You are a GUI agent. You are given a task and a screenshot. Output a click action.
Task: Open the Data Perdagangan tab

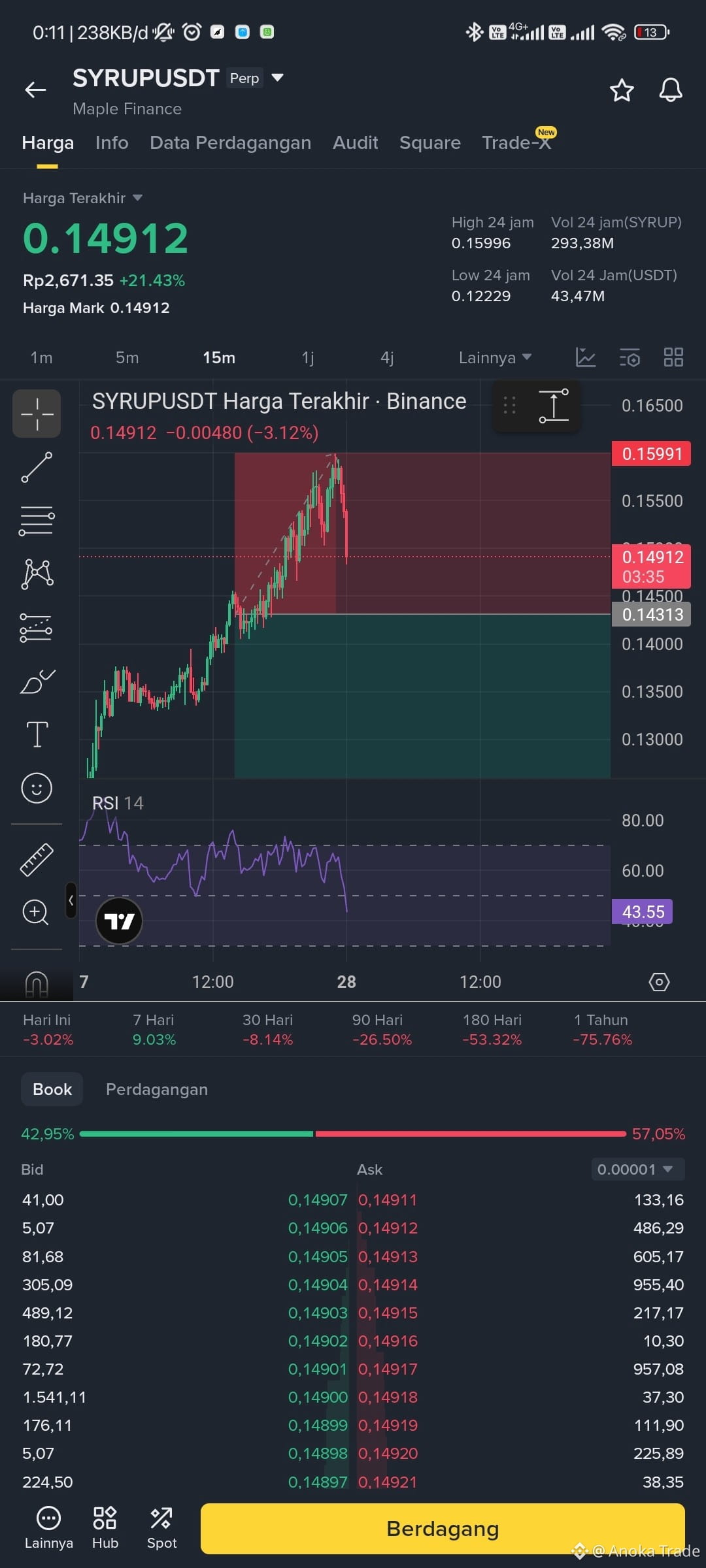tap(230, 142)
